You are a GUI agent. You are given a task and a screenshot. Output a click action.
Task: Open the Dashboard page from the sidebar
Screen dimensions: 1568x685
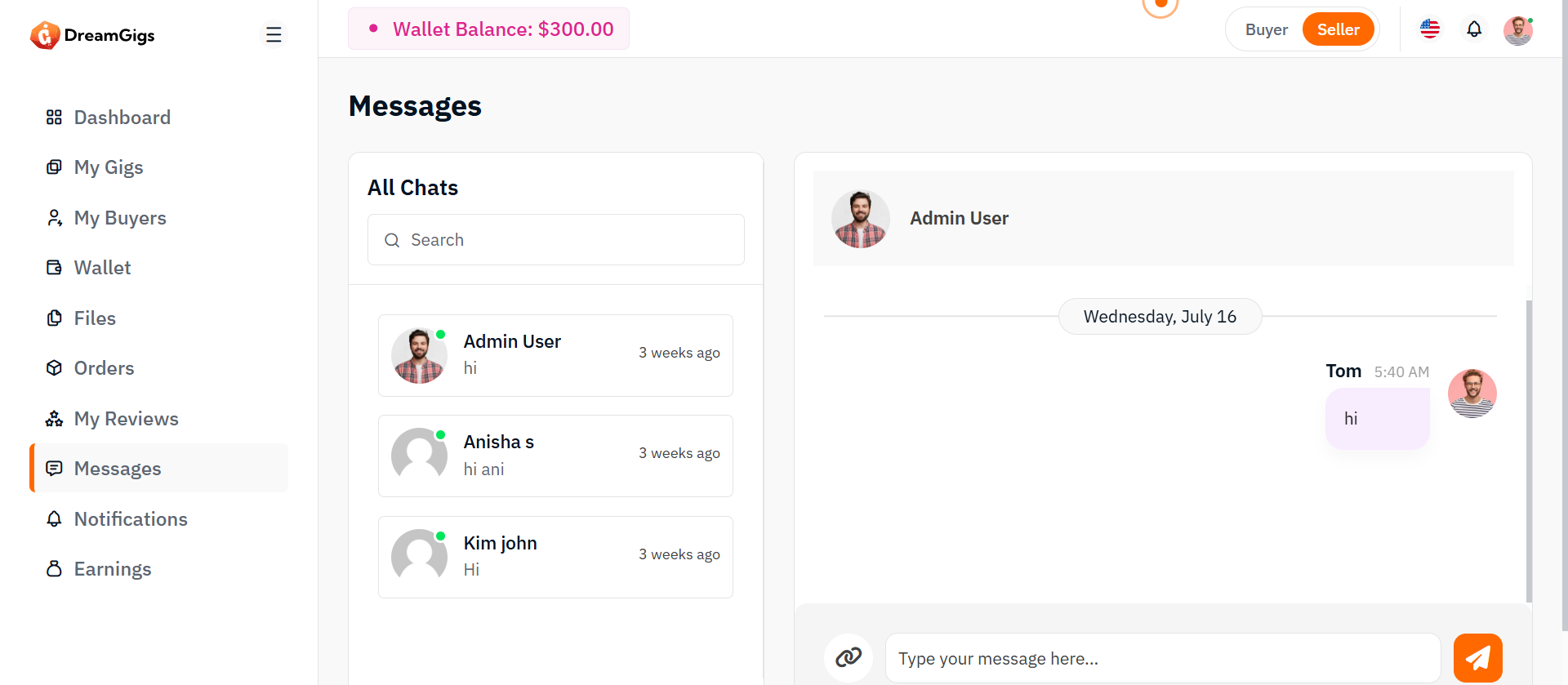click(122, 118)
